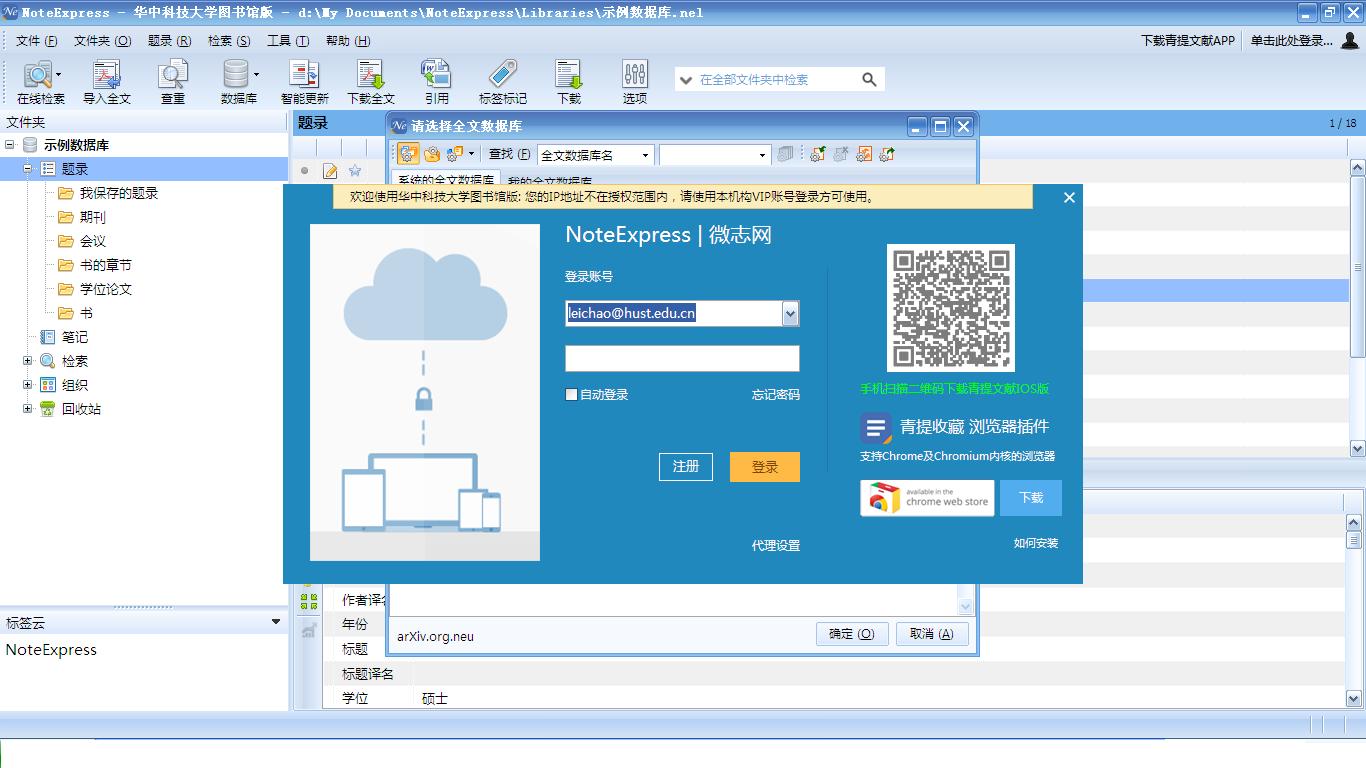1366x768 pixels.
Task: Click the edit note column icon in 题录 list
Action: 330,171
